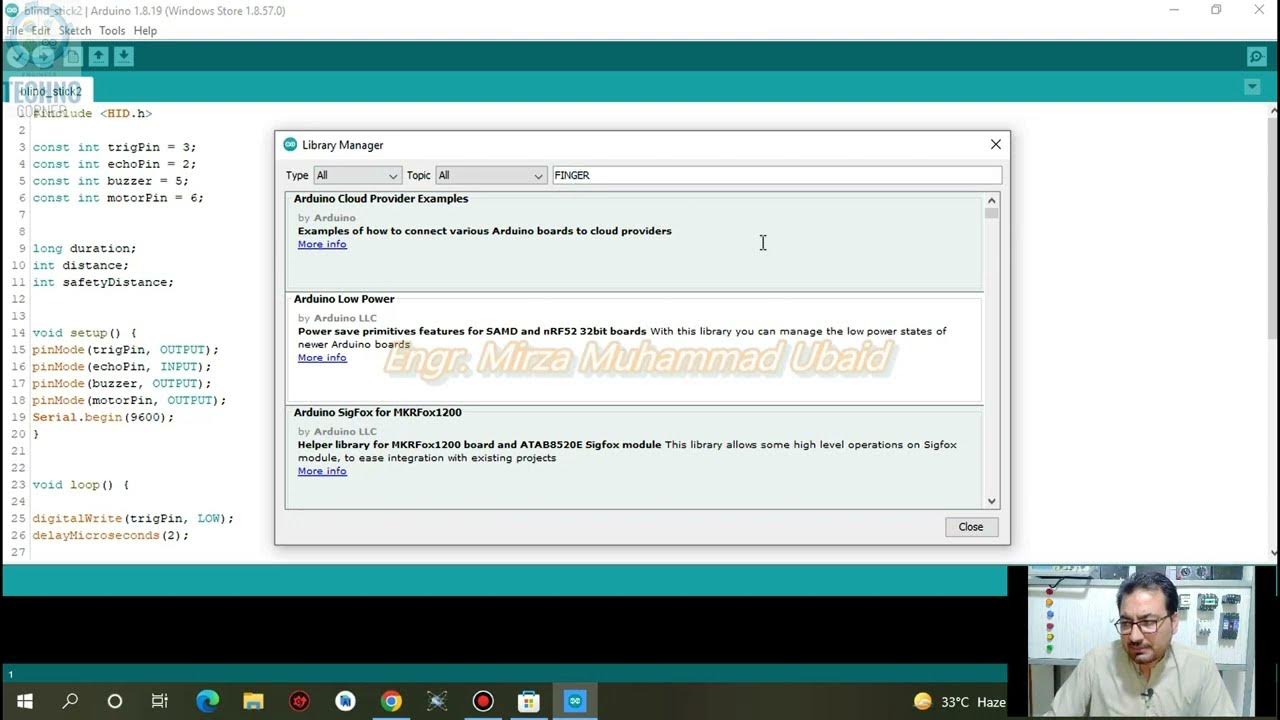
Task: Click code line 'long duration;'
Action: [84, 248]
